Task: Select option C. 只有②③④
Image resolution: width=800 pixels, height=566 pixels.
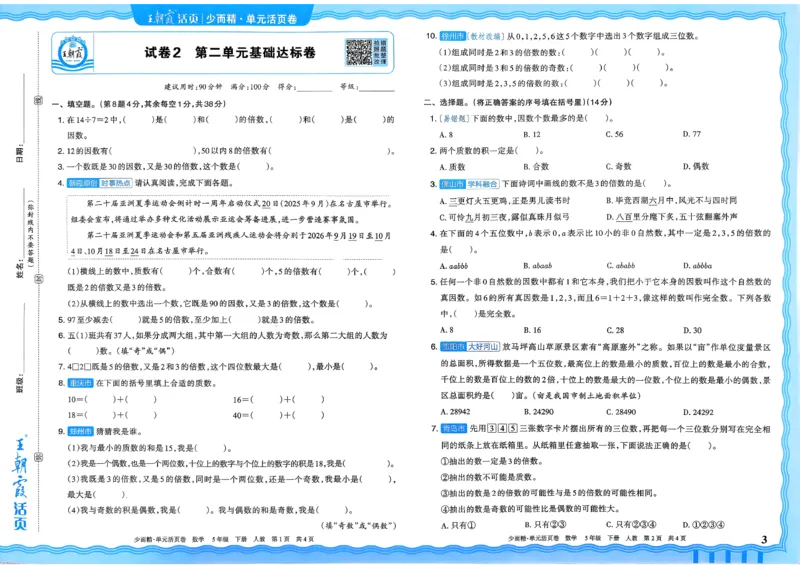Action: [631, 525]
